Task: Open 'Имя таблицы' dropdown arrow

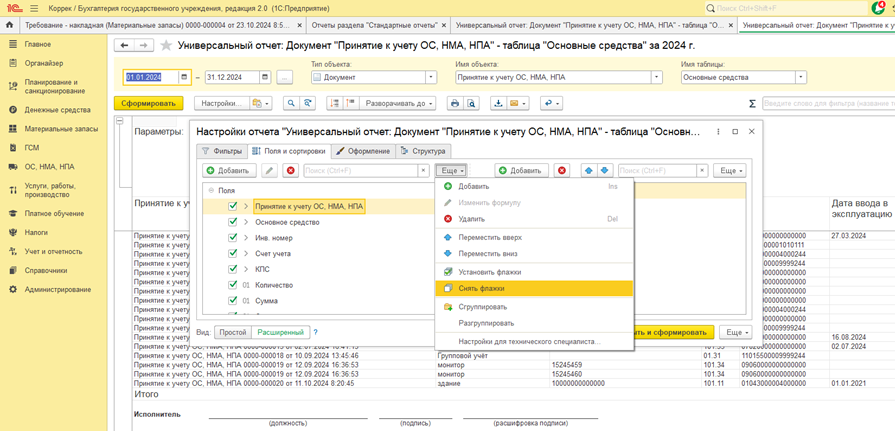Action: click(802, 77)
